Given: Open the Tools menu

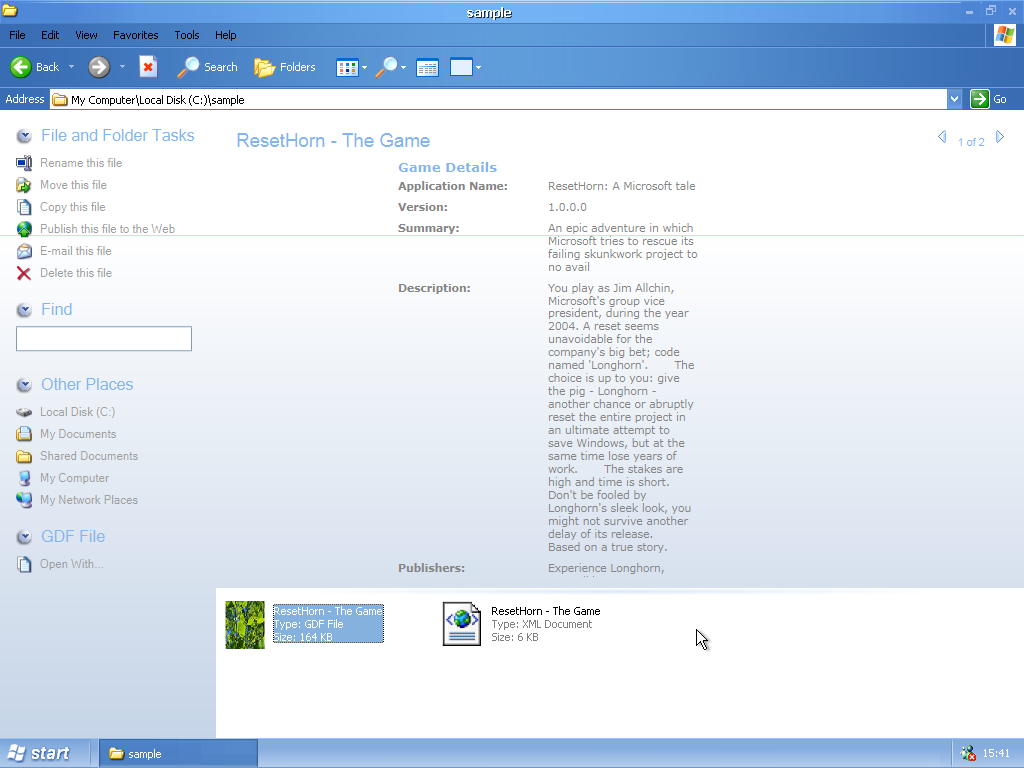Looking at the screenshot, I should [187, 35].
